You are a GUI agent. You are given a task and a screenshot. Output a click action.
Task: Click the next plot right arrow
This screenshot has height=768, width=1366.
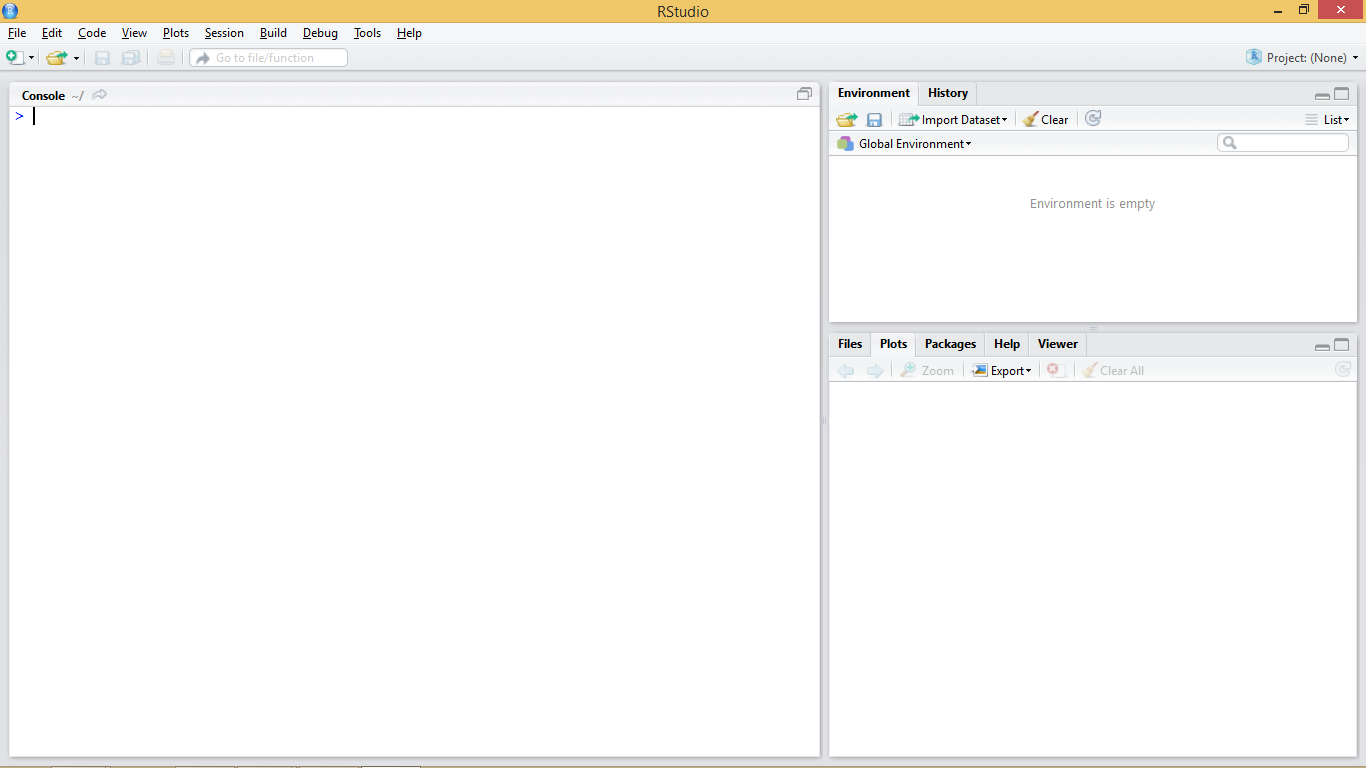pos(875,370)
